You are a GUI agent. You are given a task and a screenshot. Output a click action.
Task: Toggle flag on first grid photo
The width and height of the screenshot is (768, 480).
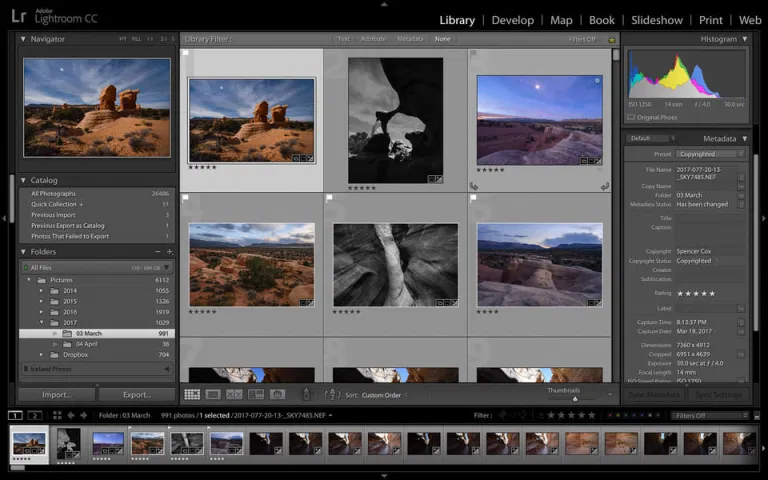(x=186, y=53)
